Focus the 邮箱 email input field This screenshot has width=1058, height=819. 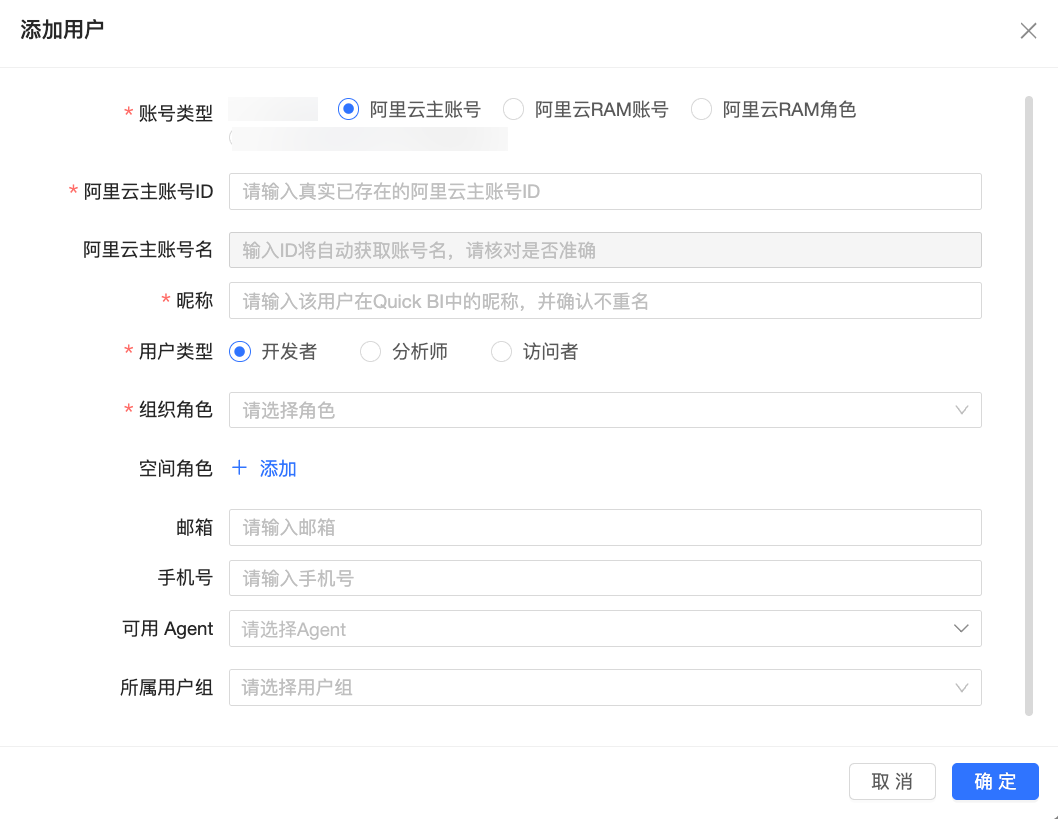(x=605, y=528)
